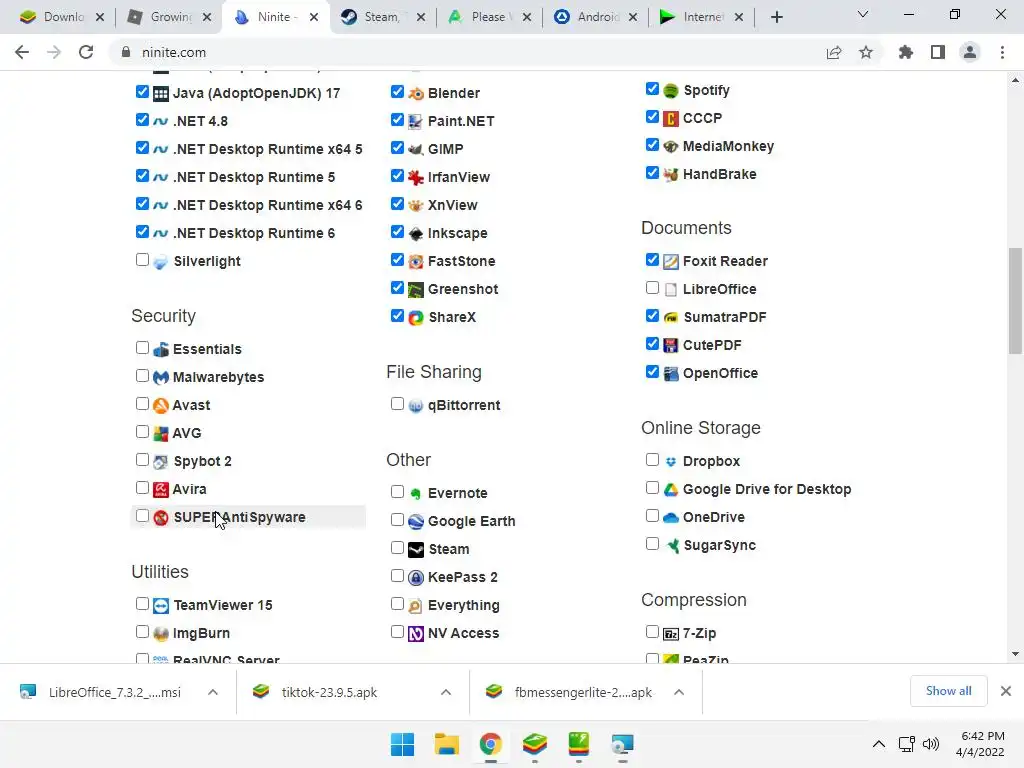Image resolution: width=1024 pixels, height=768 pixels.
Task: Click the Avira icon
Action: pos(161,489)
